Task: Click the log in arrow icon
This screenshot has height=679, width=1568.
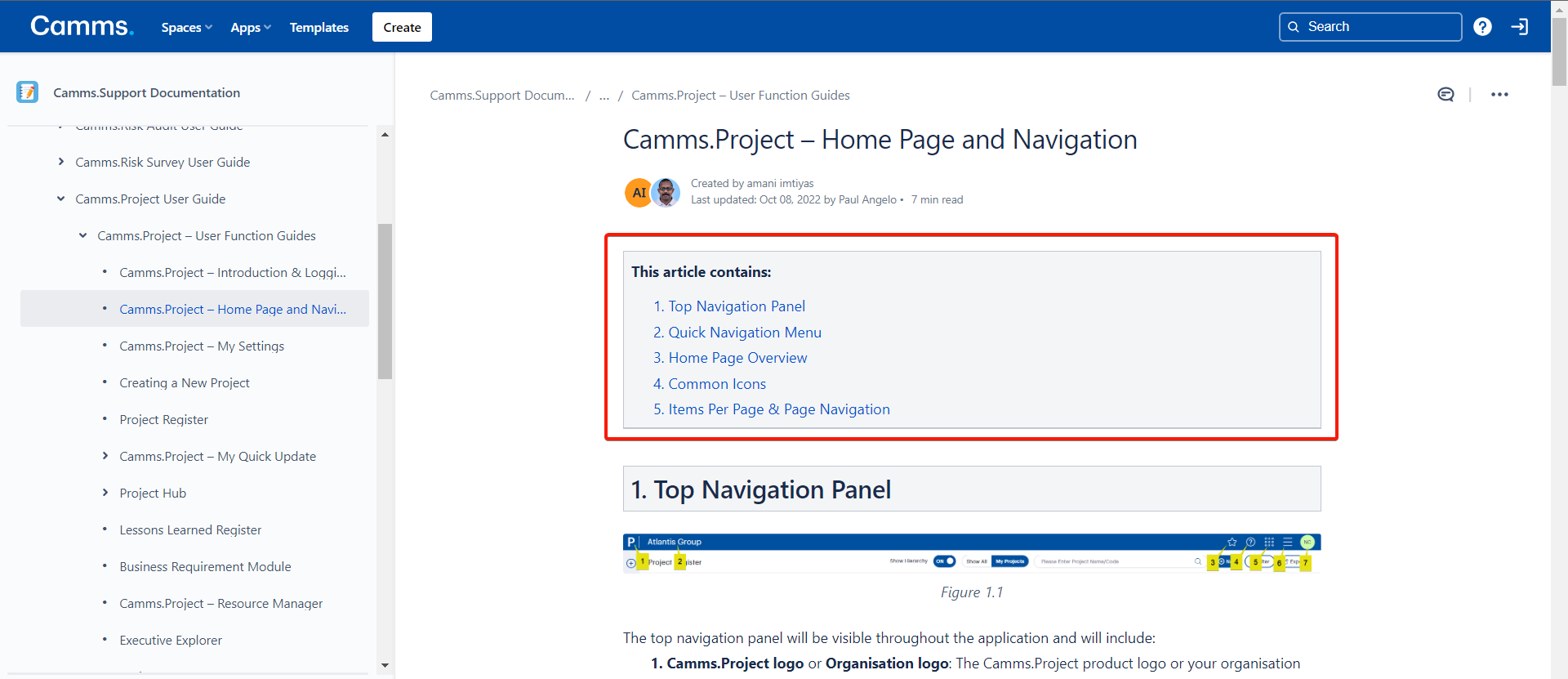Action: (x=1520, y=27)
